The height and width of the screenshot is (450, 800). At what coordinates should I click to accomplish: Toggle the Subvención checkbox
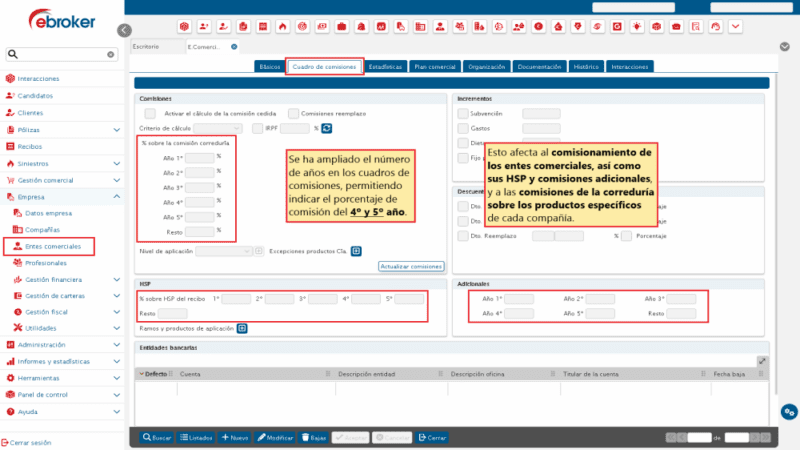click(x=462, y=114)
